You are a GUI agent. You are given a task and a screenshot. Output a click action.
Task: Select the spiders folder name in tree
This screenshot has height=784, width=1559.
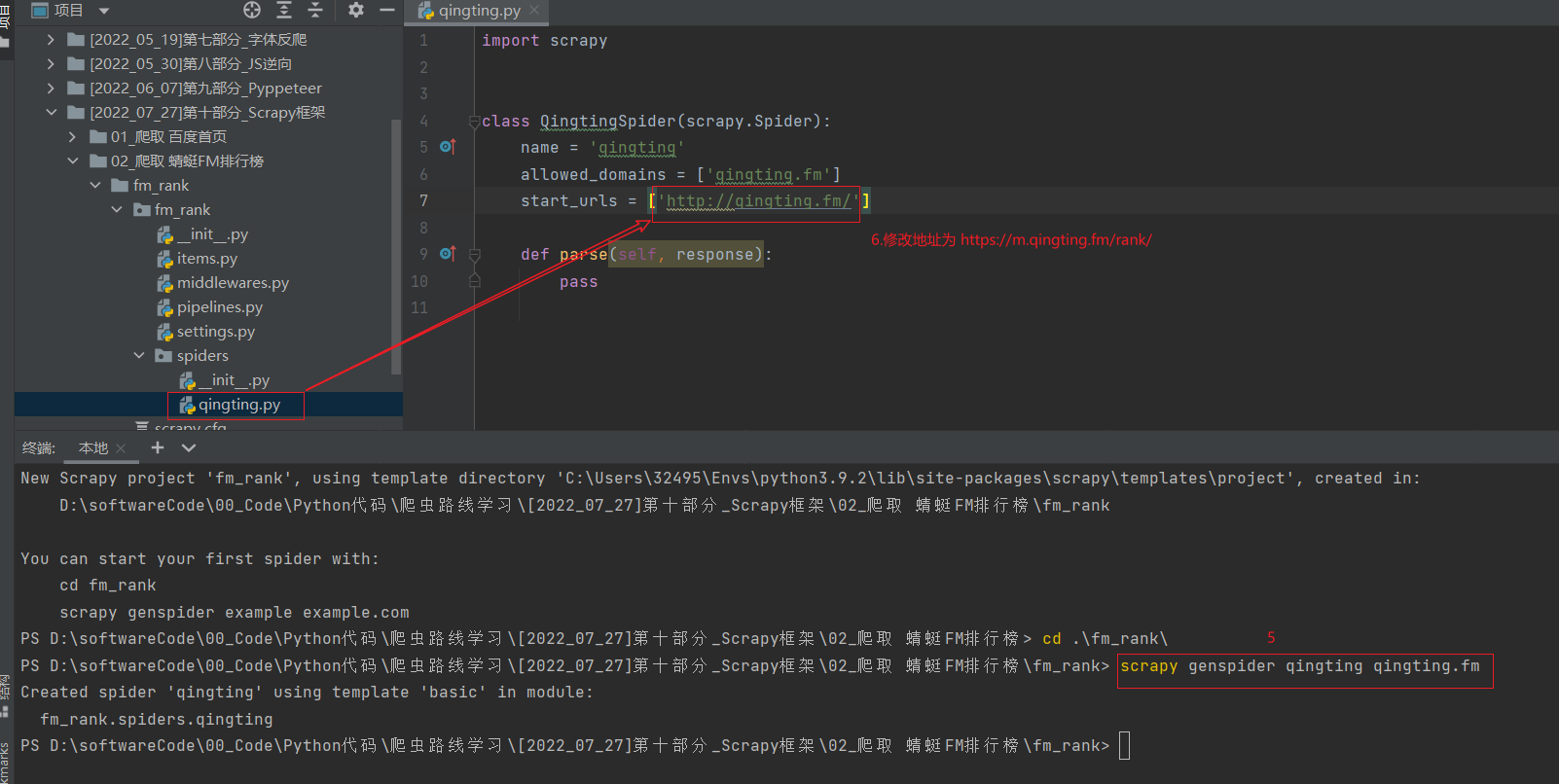[202, 356]
